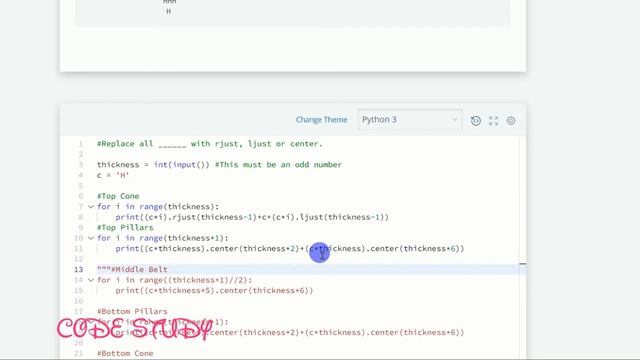Click the reset code history icon

[476, 120]
